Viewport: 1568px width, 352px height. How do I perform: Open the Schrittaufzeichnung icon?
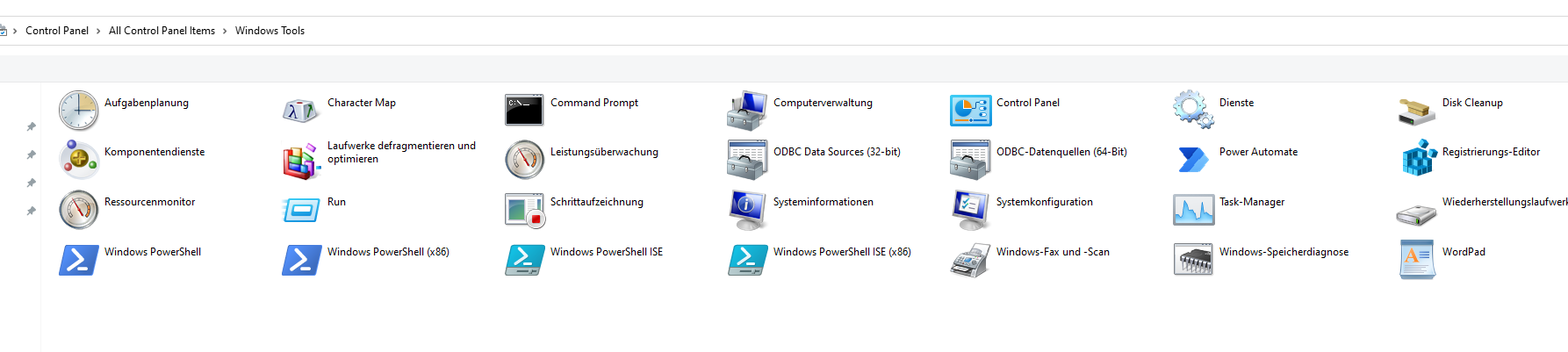(525, 211)
